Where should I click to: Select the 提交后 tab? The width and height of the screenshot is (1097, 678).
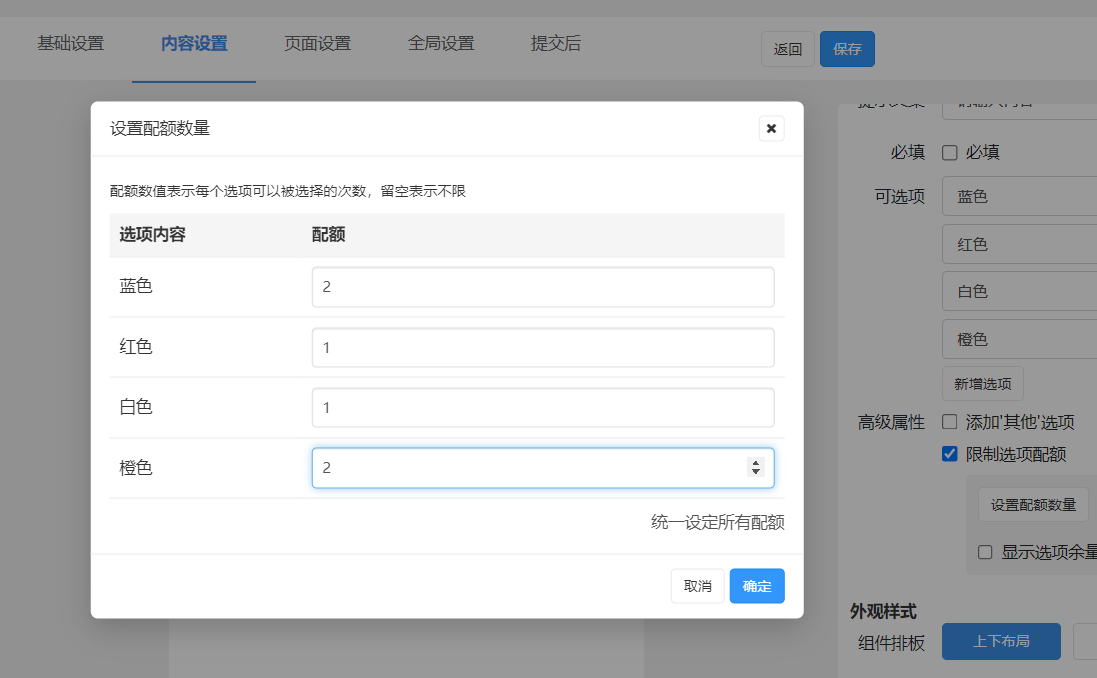556,44
